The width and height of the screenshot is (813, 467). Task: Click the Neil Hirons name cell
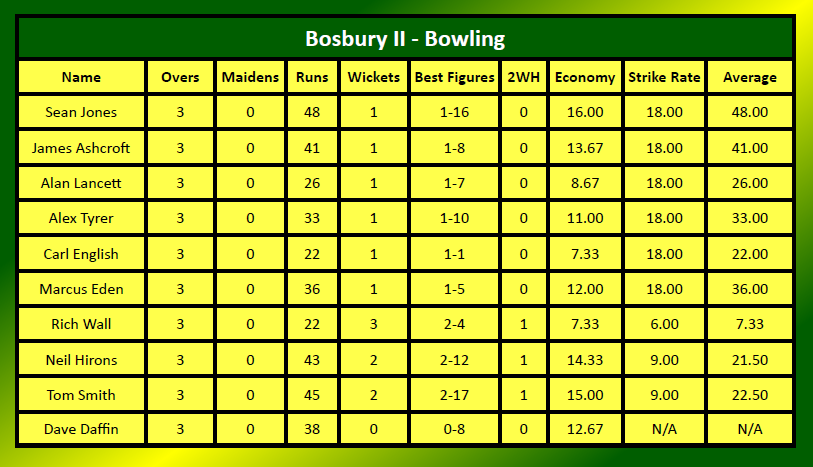tap(81, 360)
